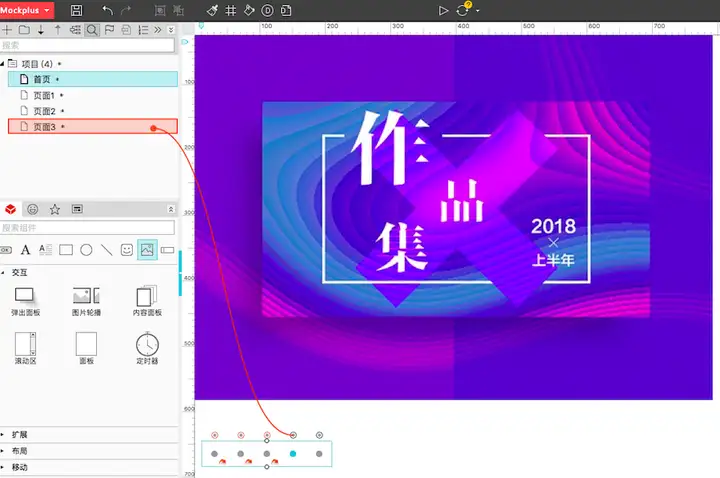Collapse the project panel with double-down chevron
Screen dimensions: 720x478
point(171,30)
